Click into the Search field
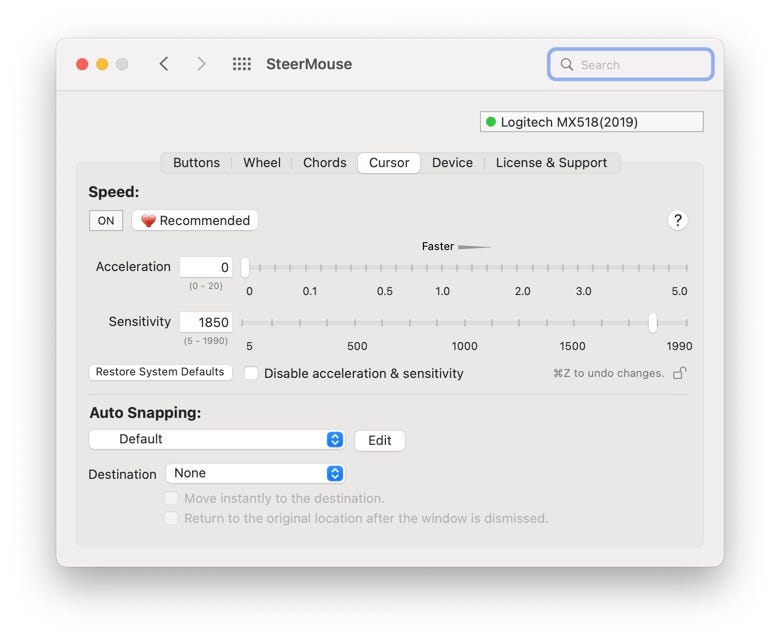The image size is (780, 641). tap(631, 64)
